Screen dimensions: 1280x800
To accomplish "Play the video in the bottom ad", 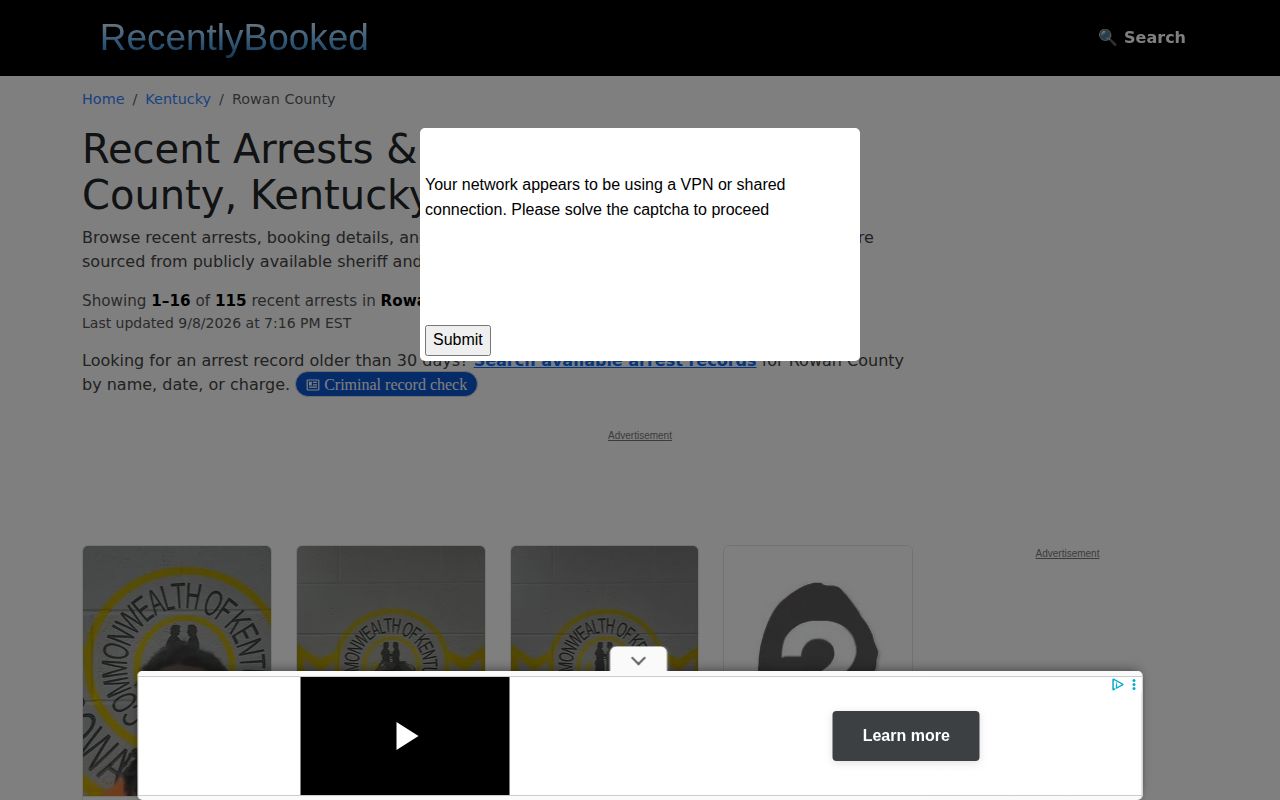I will point(405,736).
